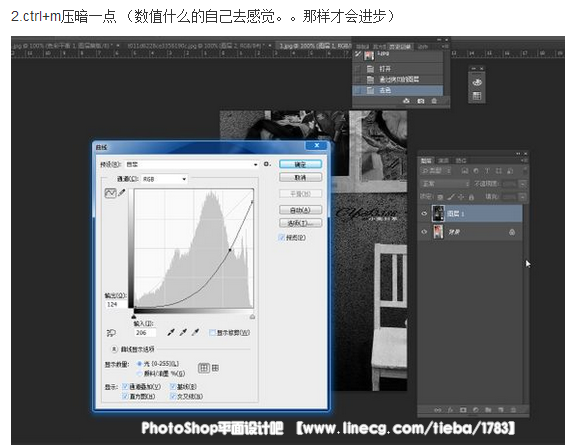Open the layer opacity dropdown arrow
The image size is (565, 445).
tap(522, 184)
